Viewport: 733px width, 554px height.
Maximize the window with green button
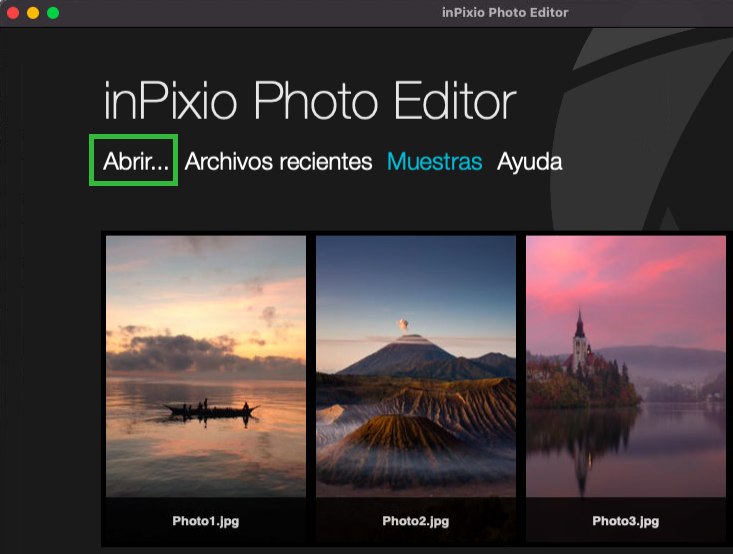[x=53, y=13]
